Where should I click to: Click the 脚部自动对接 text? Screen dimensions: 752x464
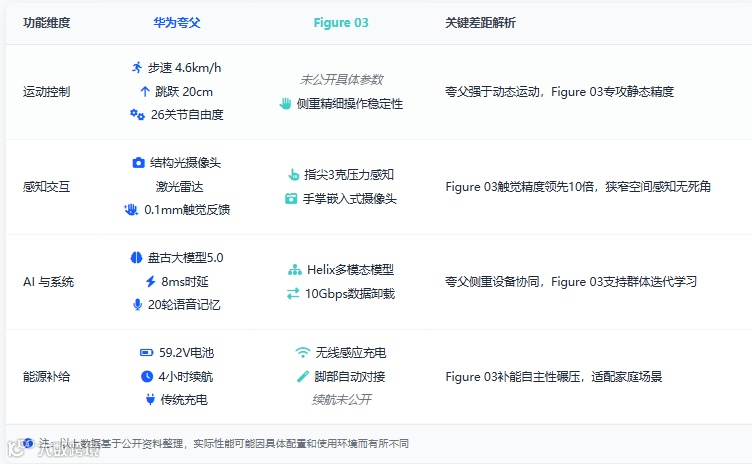(350, 377)
